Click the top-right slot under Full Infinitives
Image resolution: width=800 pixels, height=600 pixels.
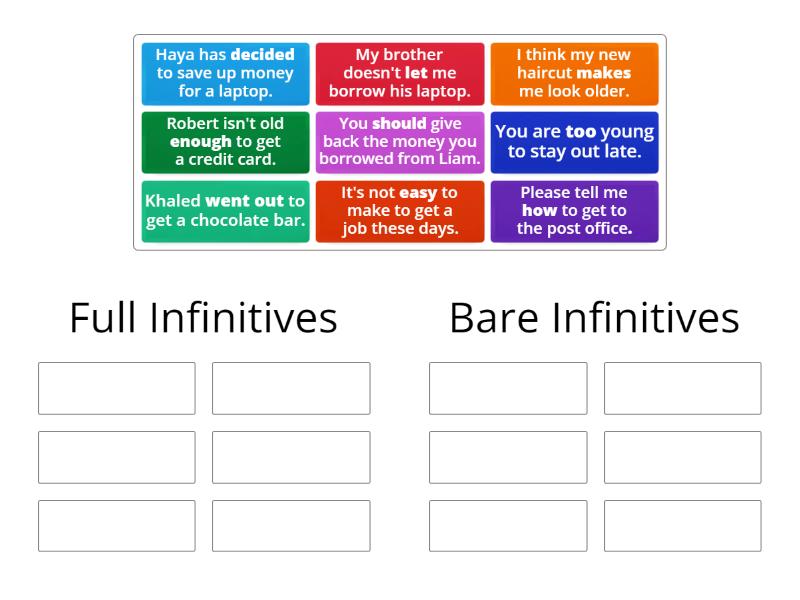tap(291, 389)
